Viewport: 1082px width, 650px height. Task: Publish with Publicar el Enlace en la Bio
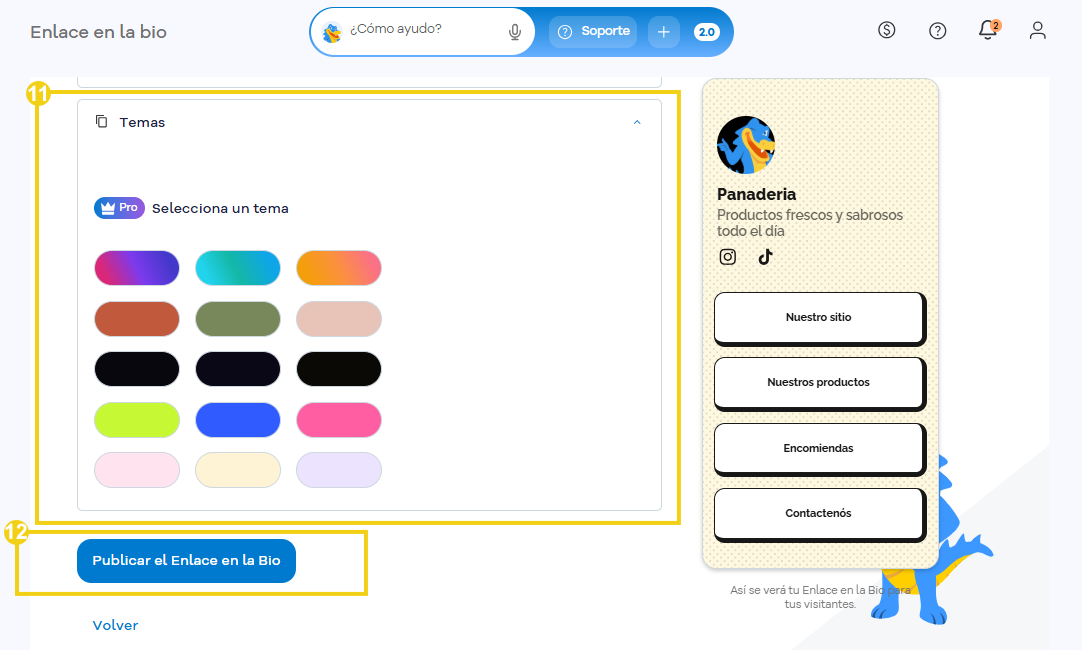coord(186,561)
